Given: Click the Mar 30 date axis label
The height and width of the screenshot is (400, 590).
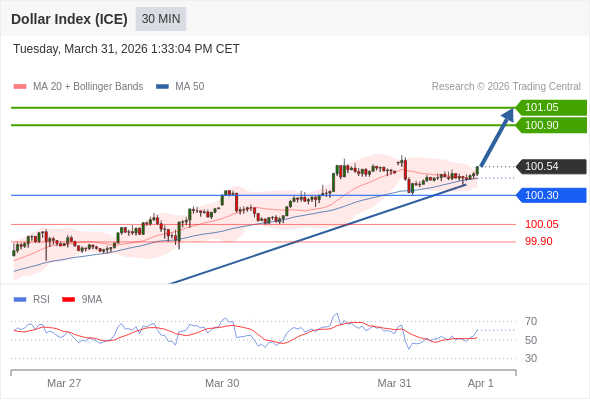Looking at the screenshot, I should pos(222,383).
